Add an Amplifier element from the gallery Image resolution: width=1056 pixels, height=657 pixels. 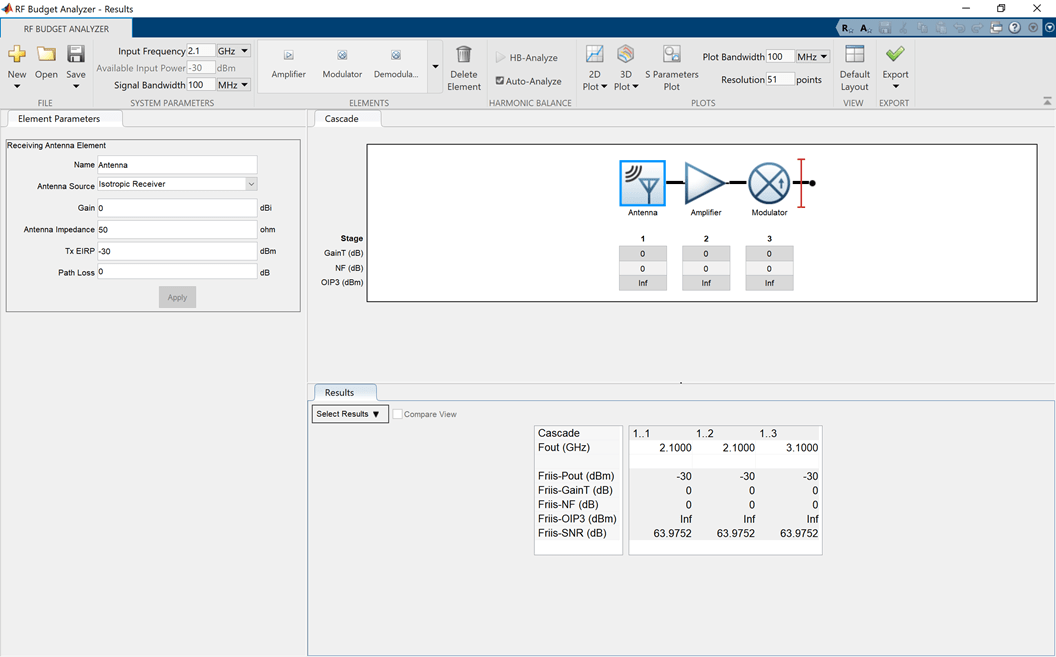(289, 63)
